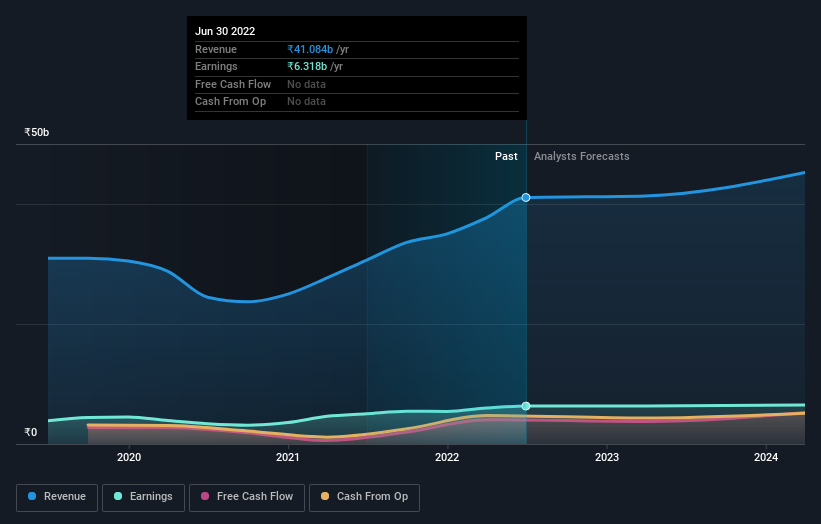Toggle the Free Cash Flow legend button

tap(247, 497)
